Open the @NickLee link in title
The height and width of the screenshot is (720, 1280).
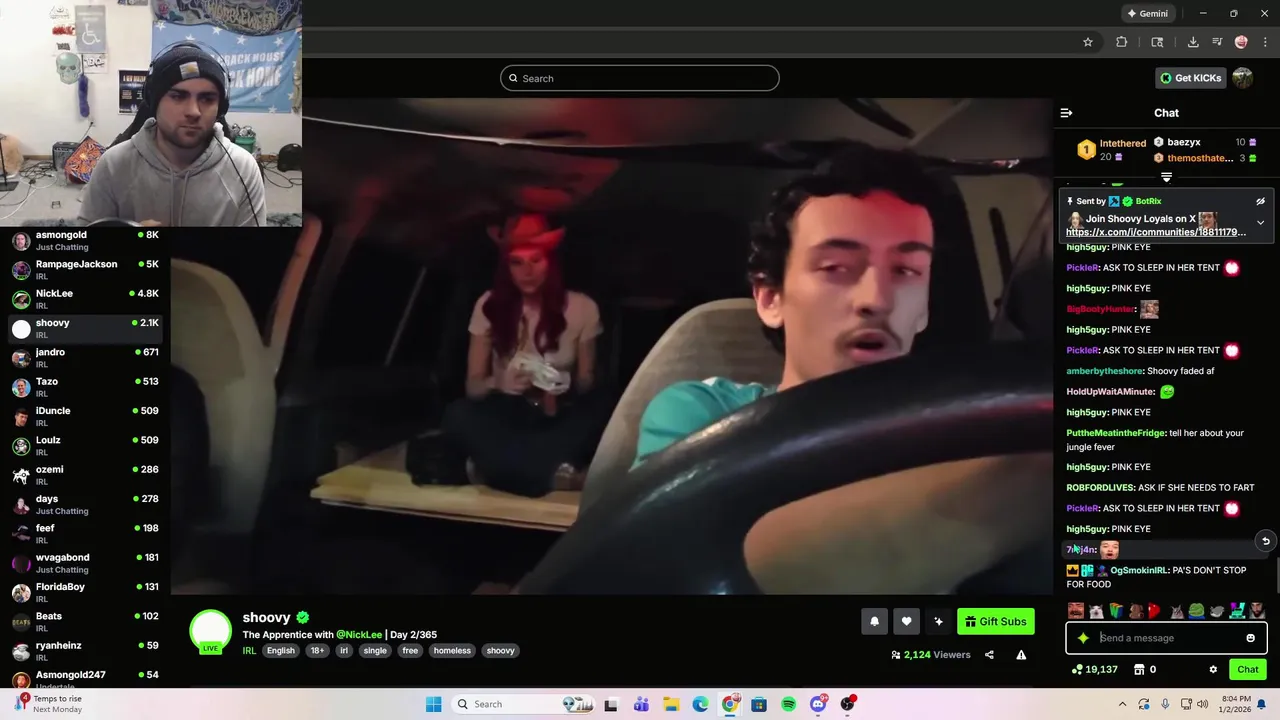tap(359, 635)
